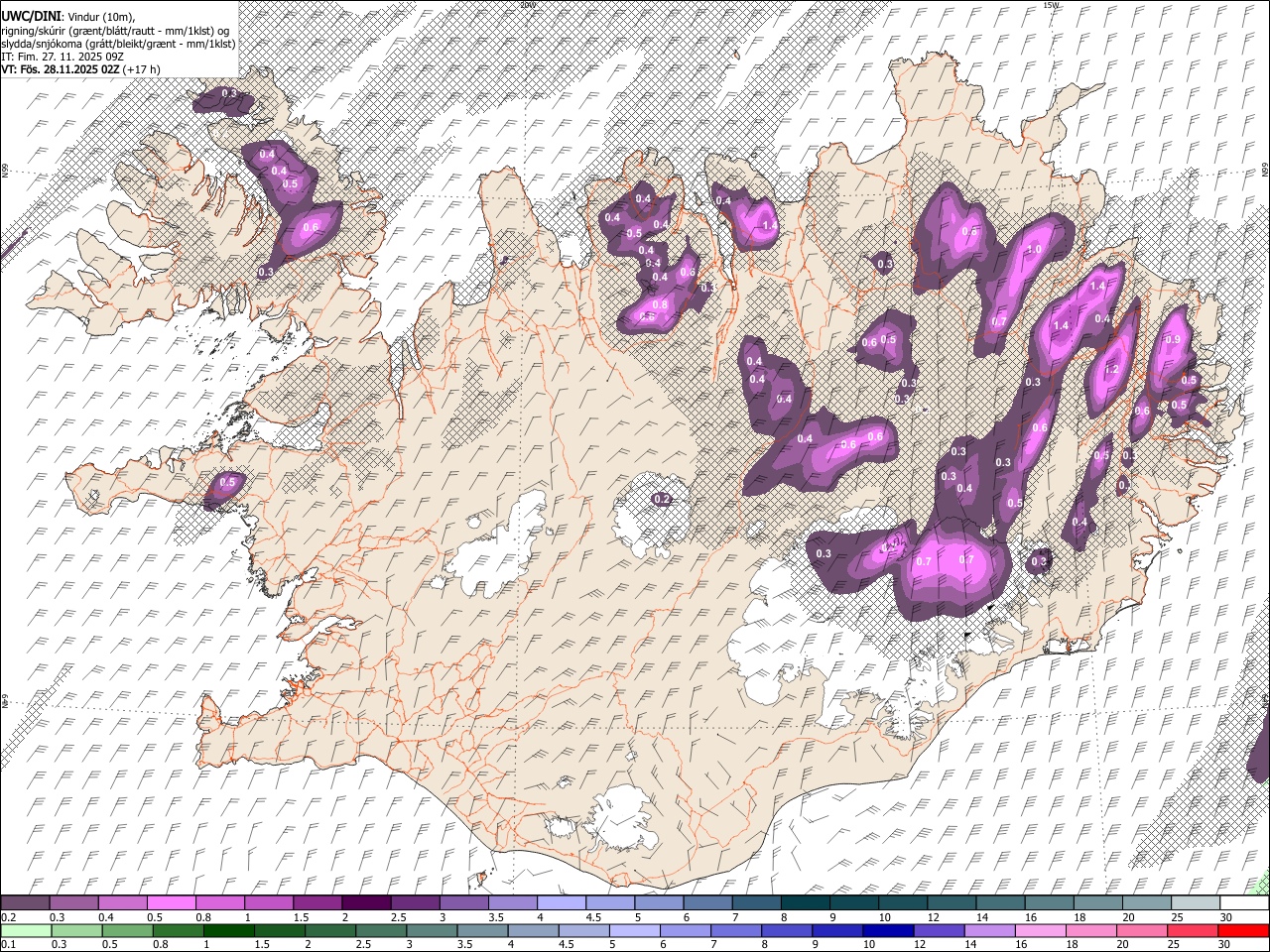The image size is (1270, 952).
Task: Pick the light lavender 4 swatch in upper scale
Action: 561,903
